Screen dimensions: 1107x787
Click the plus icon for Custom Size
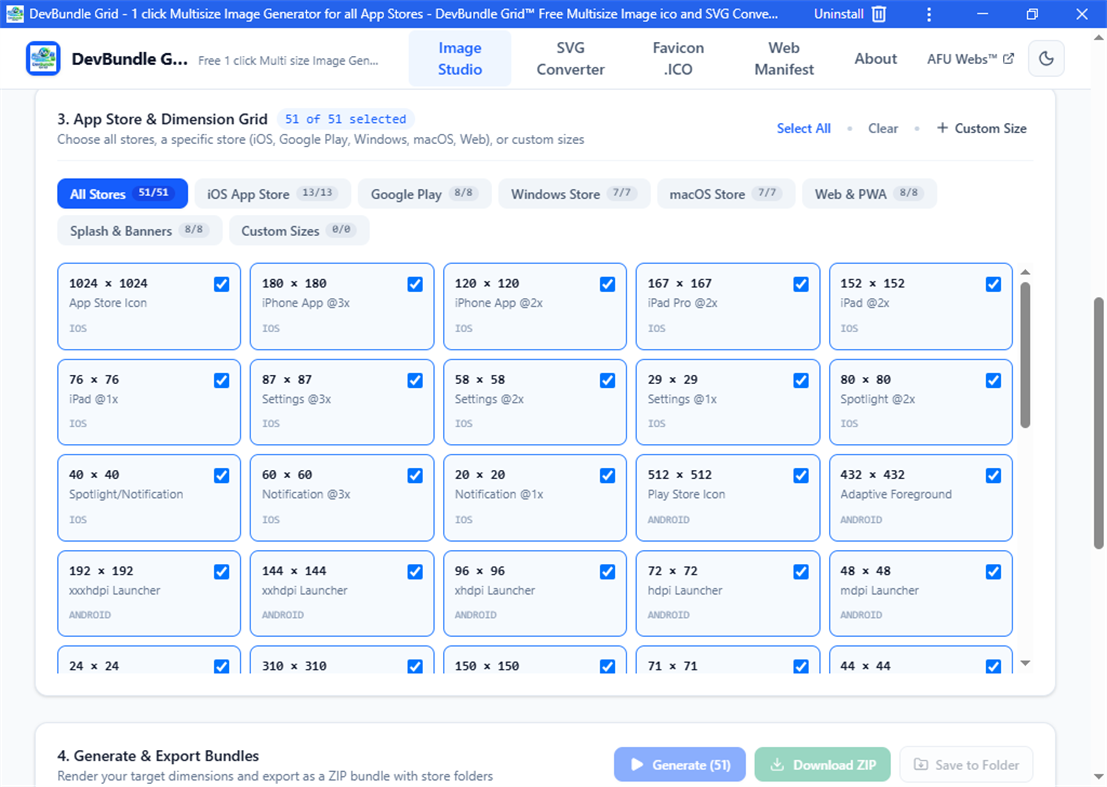click(x=942, y=128)
